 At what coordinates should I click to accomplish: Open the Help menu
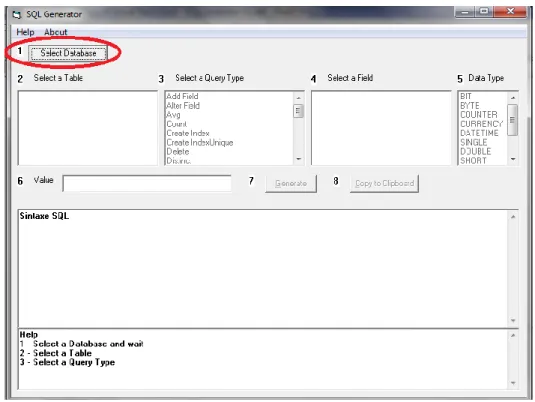[25, 32]
